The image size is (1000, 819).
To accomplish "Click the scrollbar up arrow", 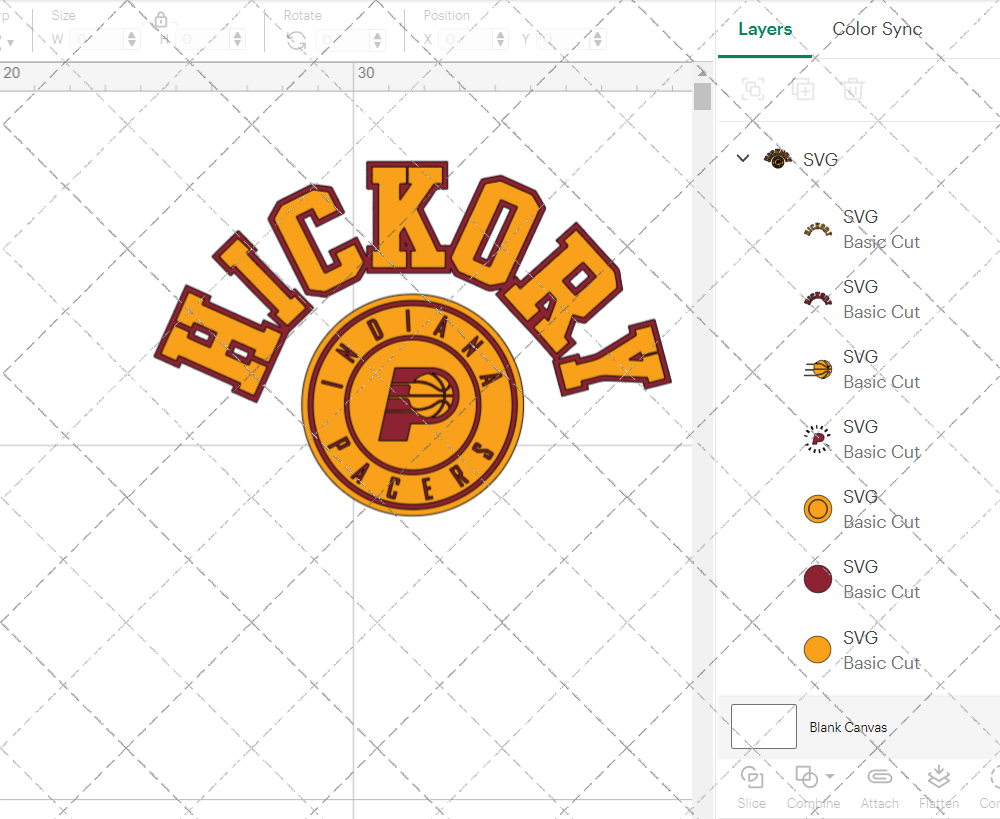I will 702,71.
